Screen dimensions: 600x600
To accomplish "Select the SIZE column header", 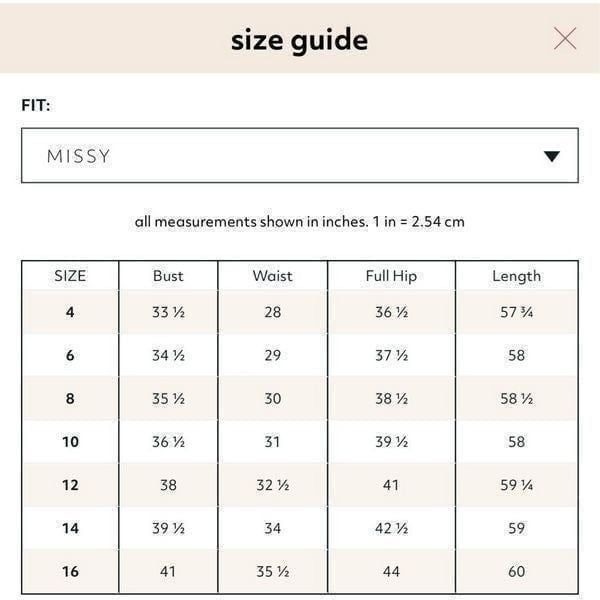I will (70, 276).
